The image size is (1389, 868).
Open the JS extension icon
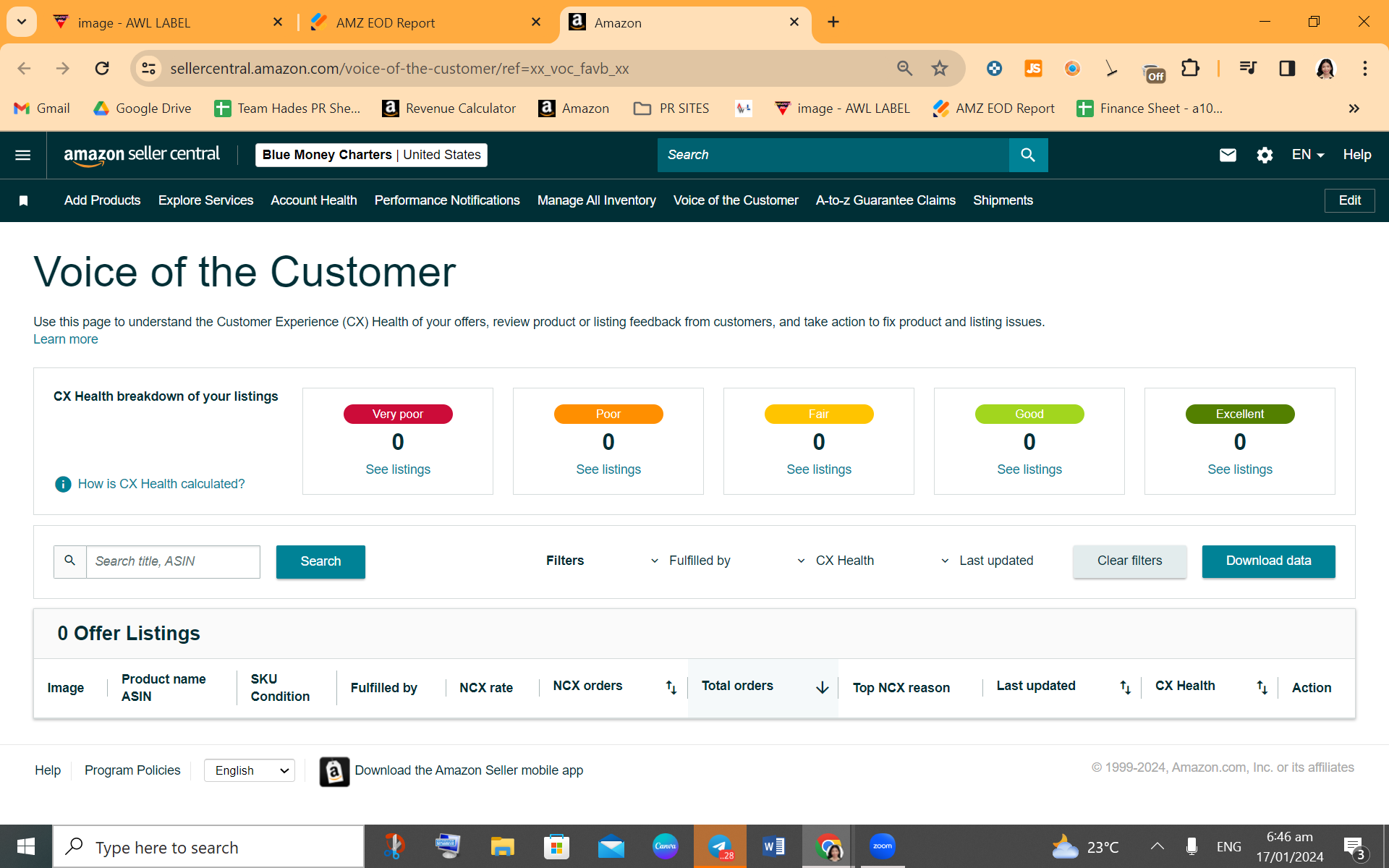click(x=1033, y=68)
